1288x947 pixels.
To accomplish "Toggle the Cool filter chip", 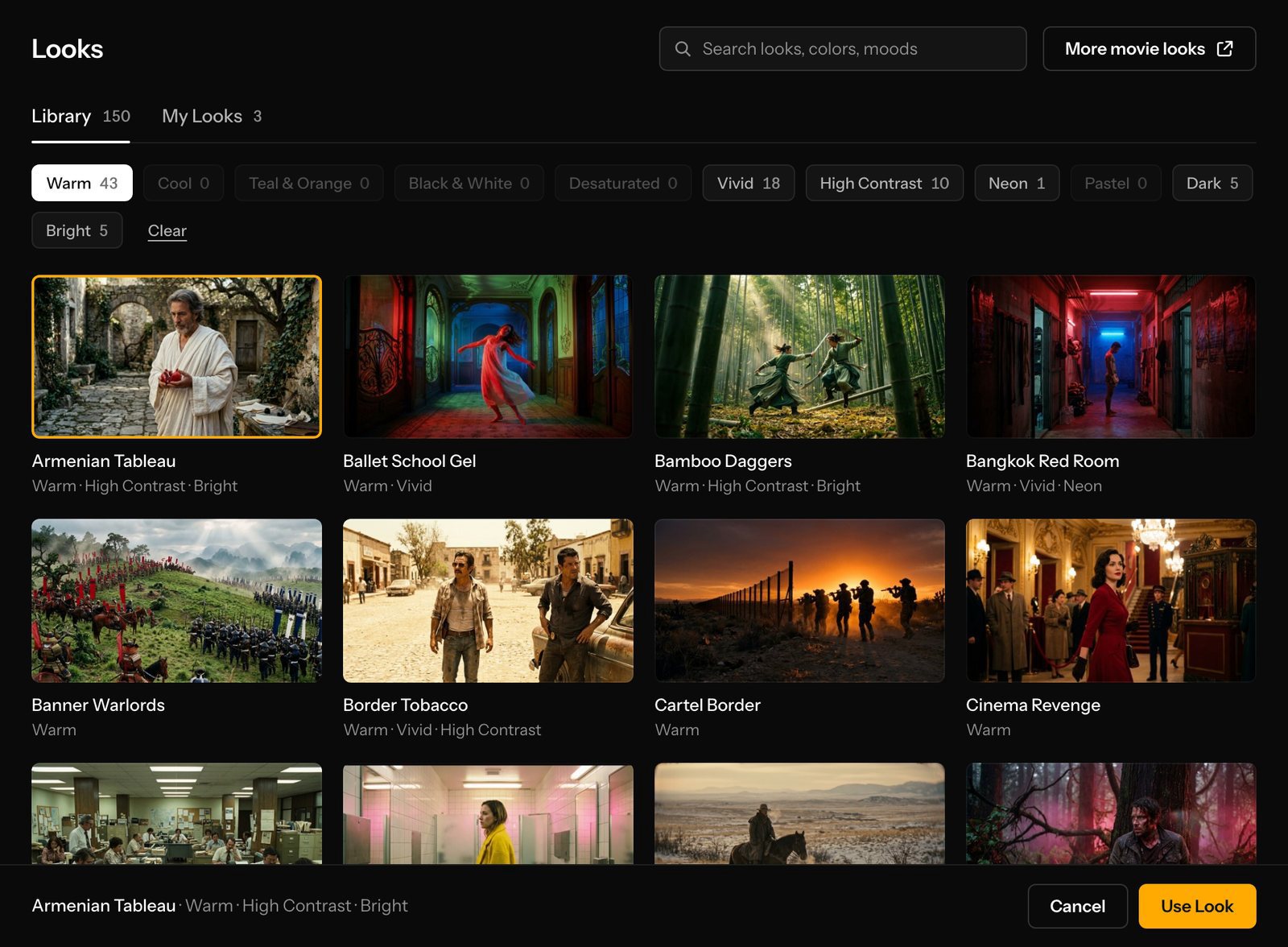I will click(x=184, y=184).
